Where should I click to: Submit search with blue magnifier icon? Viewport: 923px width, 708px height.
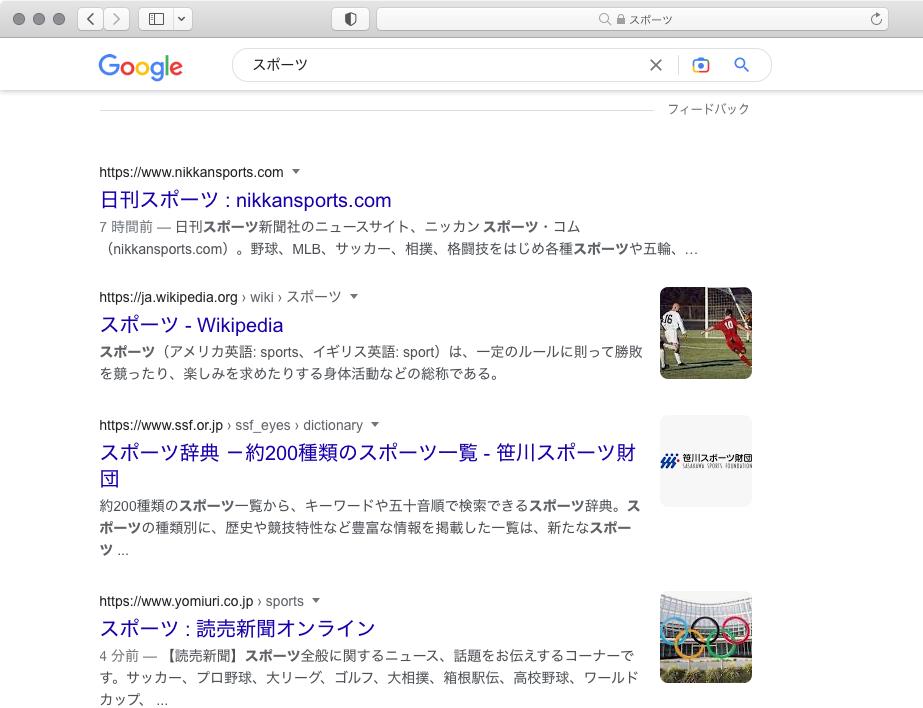(742, 65)
